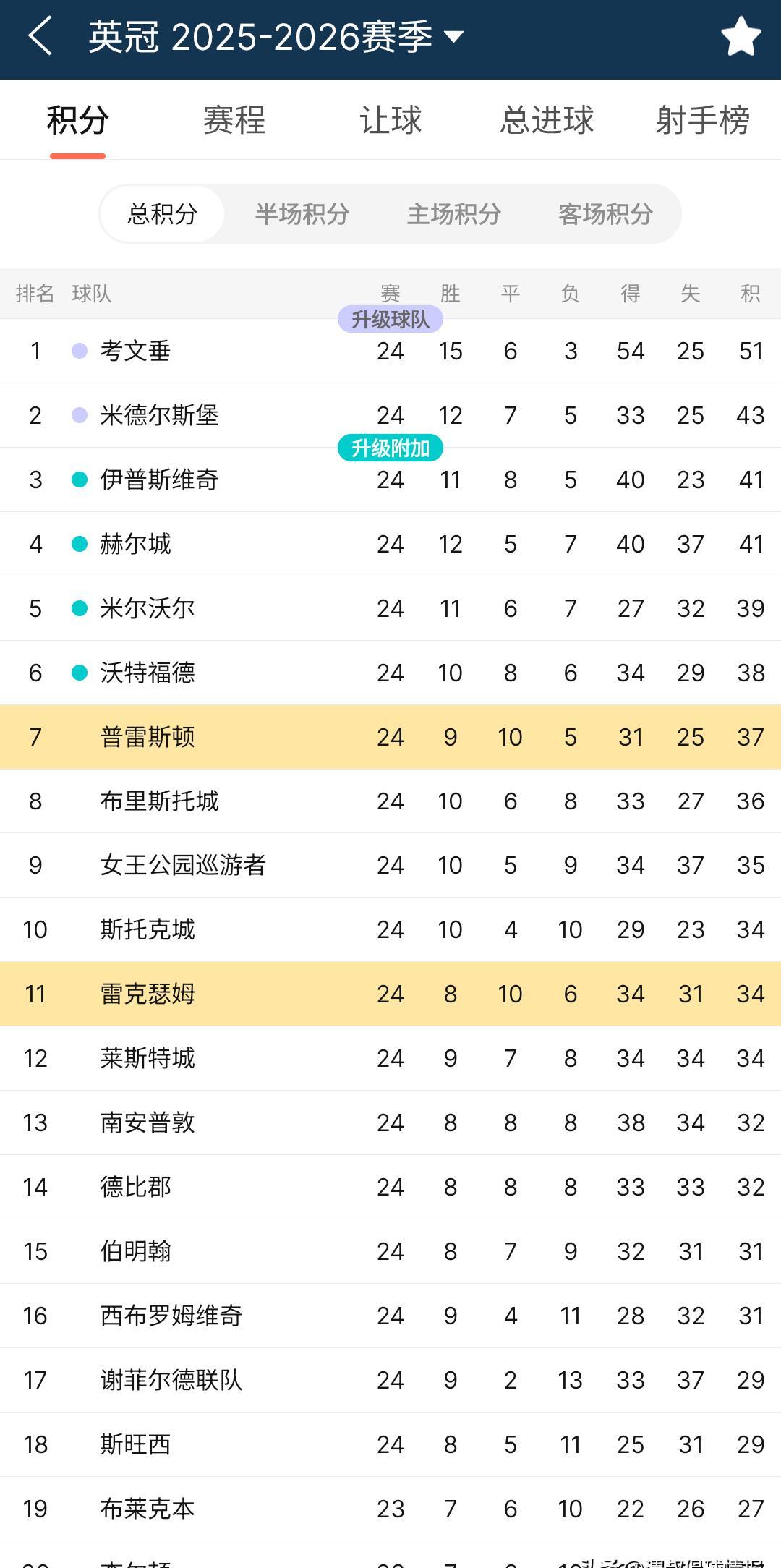Open team details for 雷克瑟姆

[x=148, y=994]
